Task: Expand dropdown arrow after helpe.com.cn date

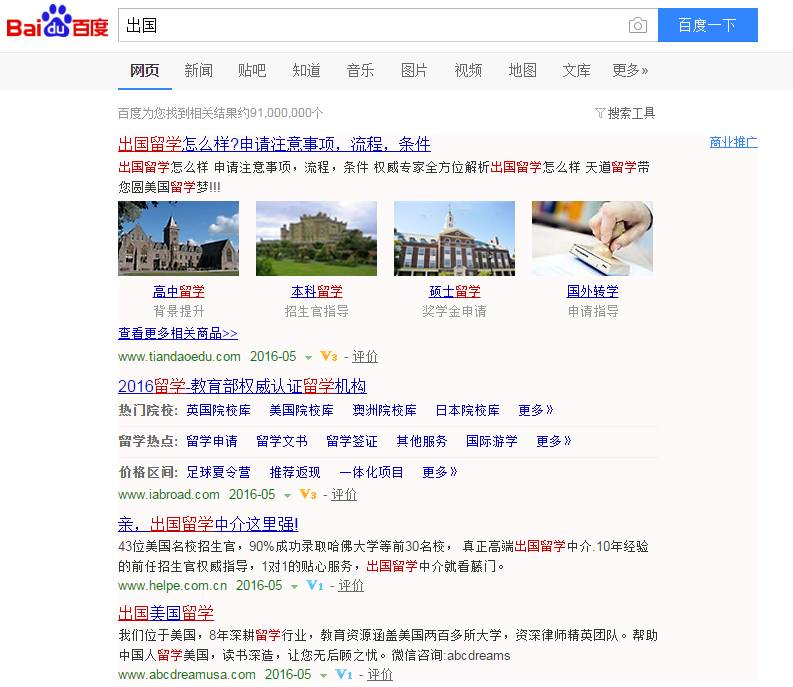Action: pos(294,587)
